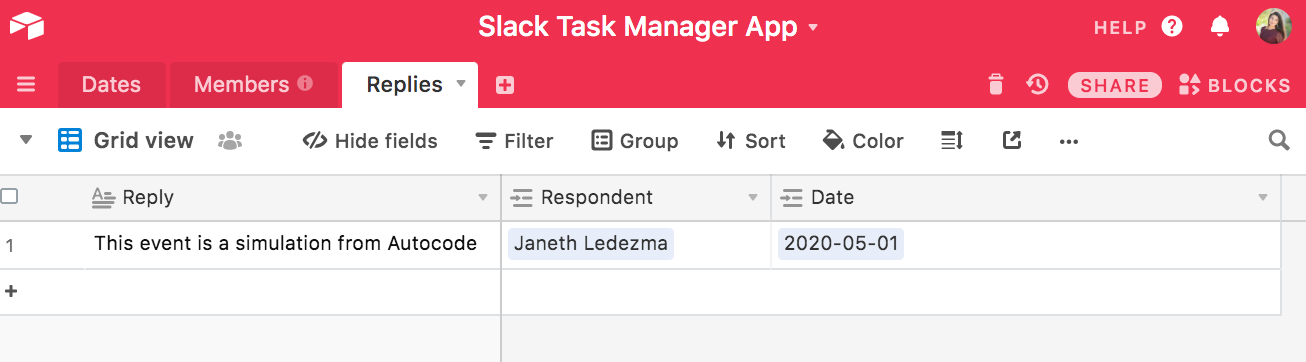Open the search magnifier icon
This screenshot has height=362, width=1306.
point(1279,140)
